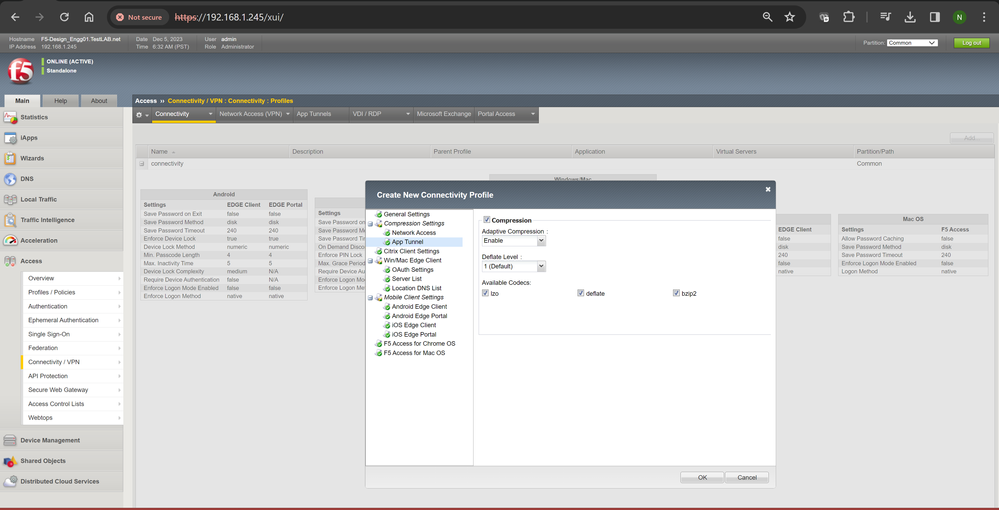This screenshot has height=510, width=999.
Task: Open the Partition dropdown
Action: (911, 43)
